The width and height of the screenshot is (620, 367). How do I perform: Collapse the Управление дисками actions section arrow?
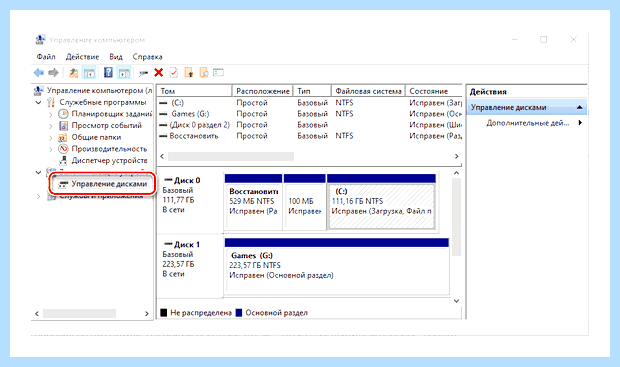tap(579, 108)
